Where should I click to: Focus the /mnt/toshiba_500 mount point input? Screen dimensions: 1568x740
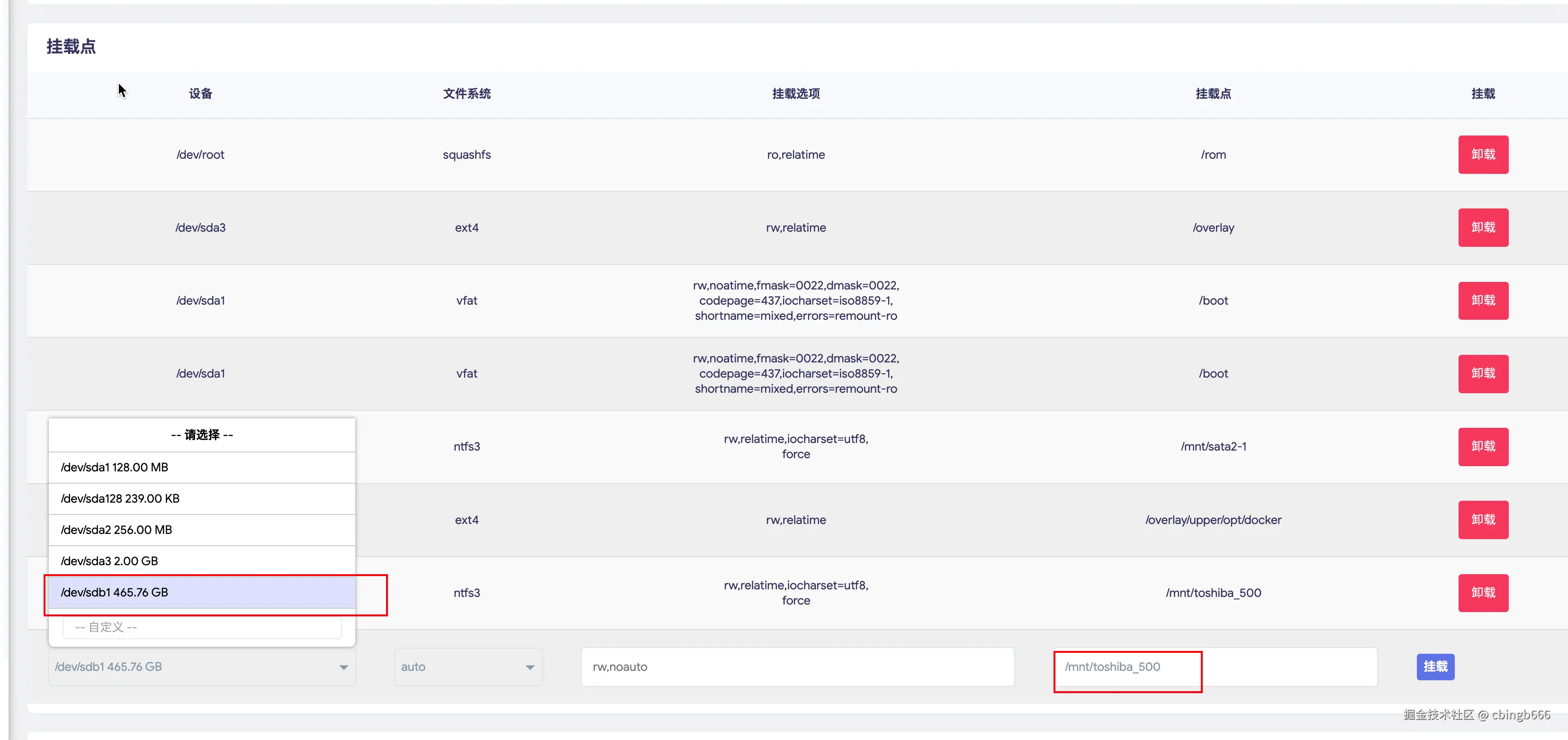[1214, 667]
